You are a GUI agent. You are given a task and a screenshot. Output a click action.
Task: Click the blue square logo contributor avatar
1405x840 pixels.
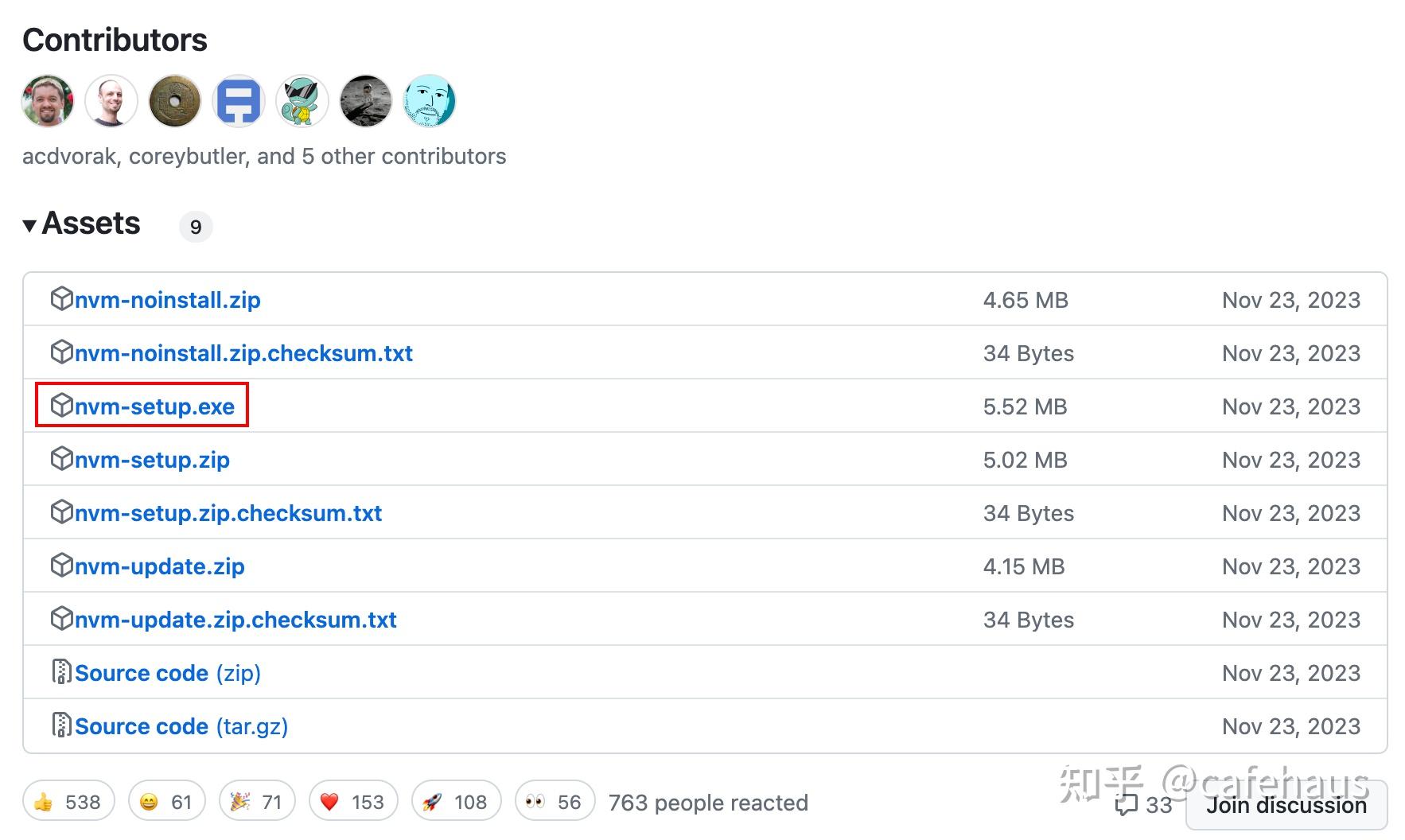[238, 101]
